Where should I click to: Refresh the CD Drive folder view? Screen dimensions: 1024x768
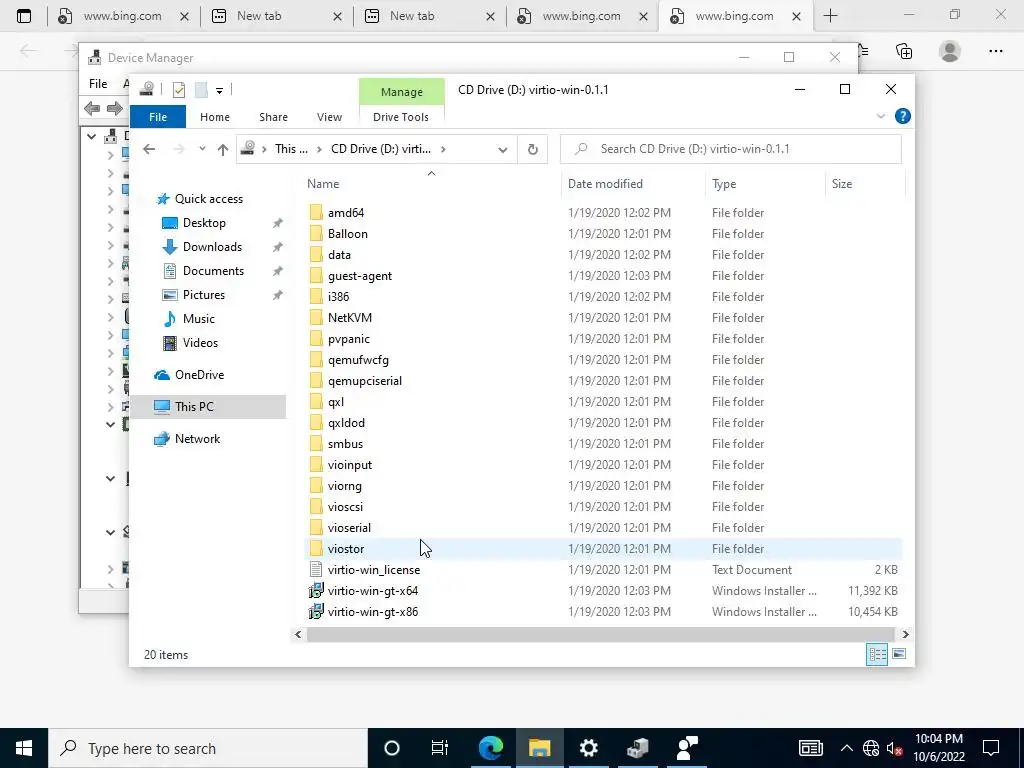click(x=533, y=149)
